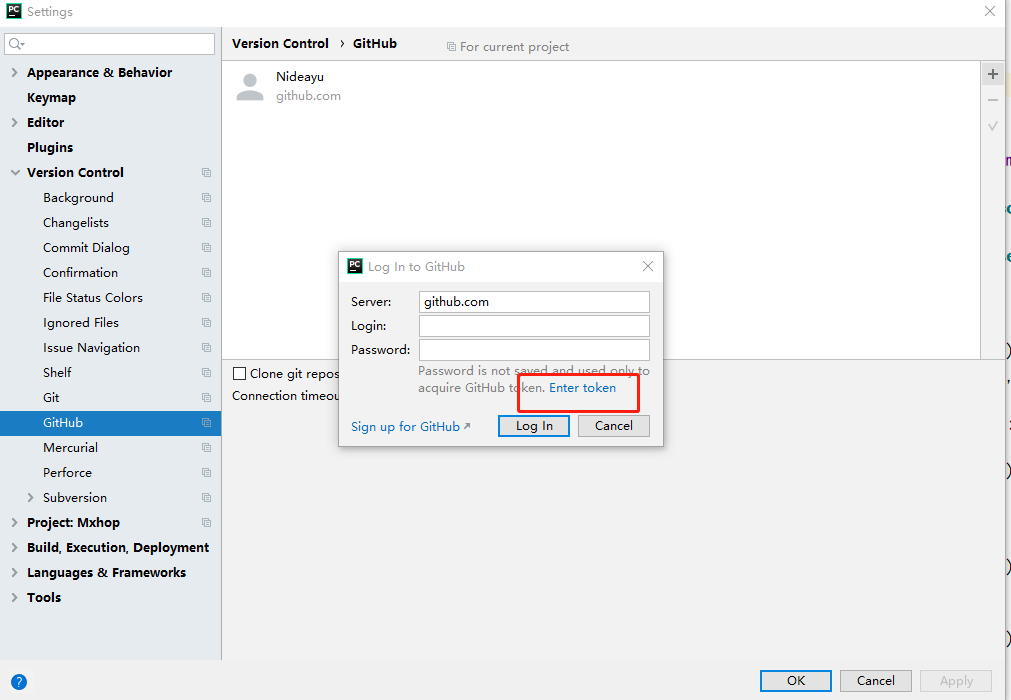Select Background under Version Control
Viewport: 1011px width, 700px height.
point(78,198)
